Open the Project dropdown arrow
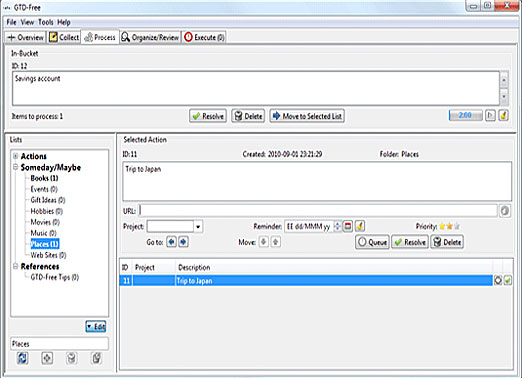This screenshot has height=378, width=522. pyautogui.click(x=198, y=227)
